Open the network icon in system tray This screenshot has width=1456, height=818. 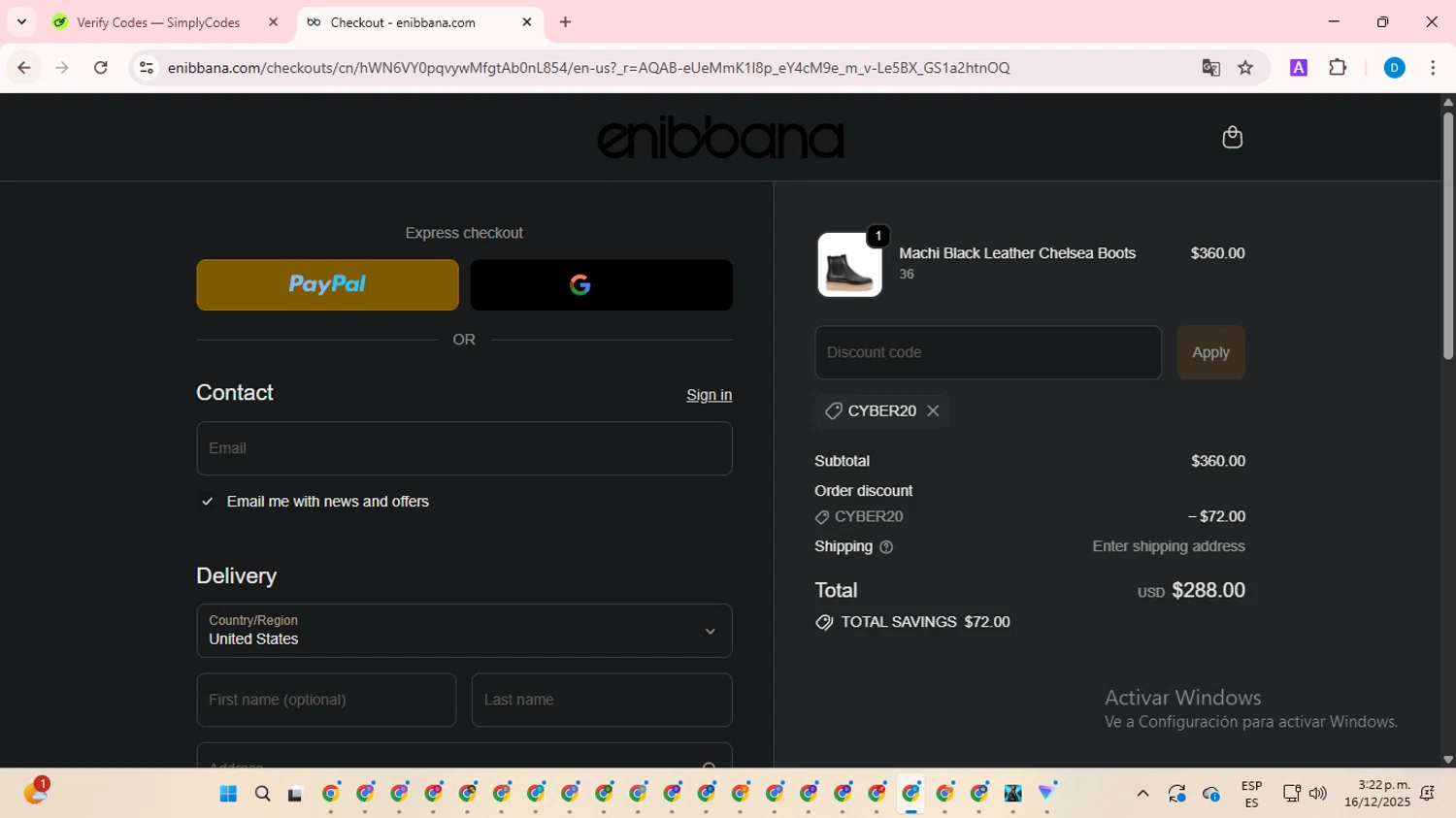1291,794
